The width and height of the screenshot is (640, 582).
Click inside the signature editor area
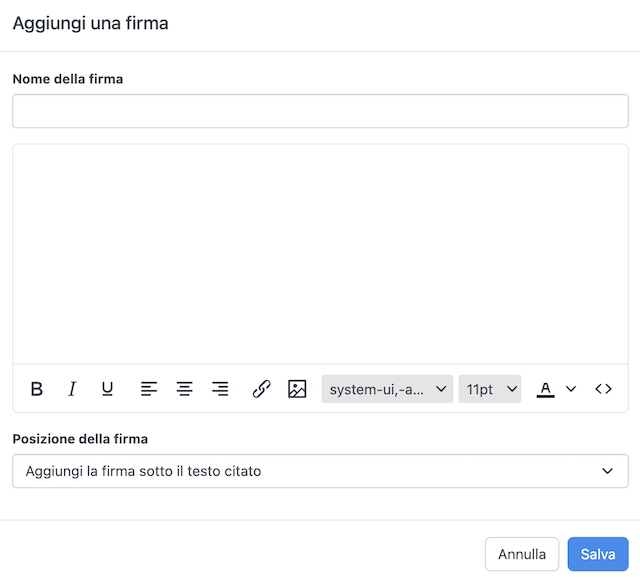(320, 253)
